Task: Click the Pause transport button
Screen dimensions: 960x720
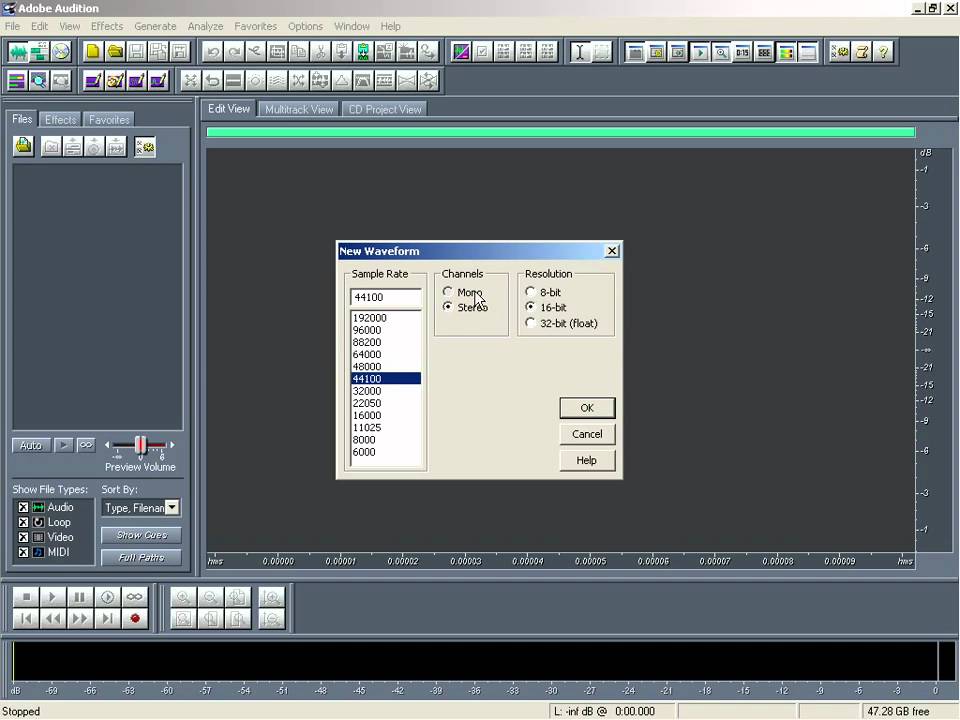Action: 80,596
